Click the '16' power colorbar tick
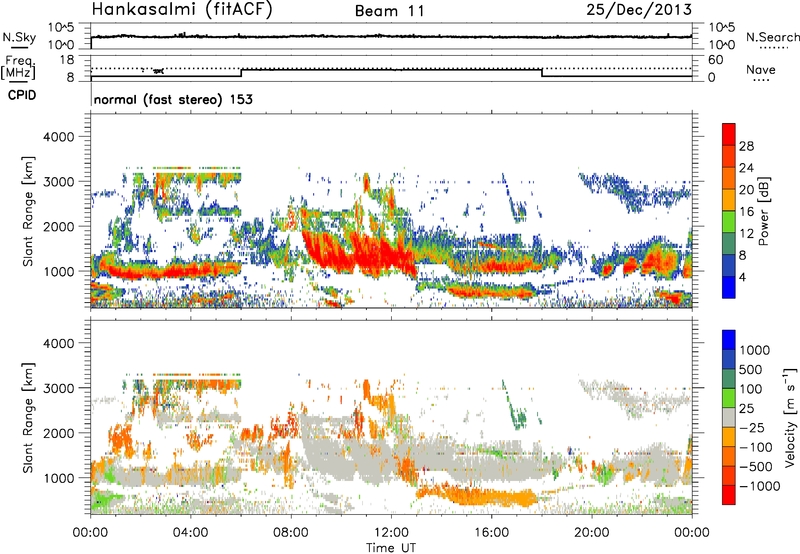Viewport: 800px width, 554px height. pos(746,212)
